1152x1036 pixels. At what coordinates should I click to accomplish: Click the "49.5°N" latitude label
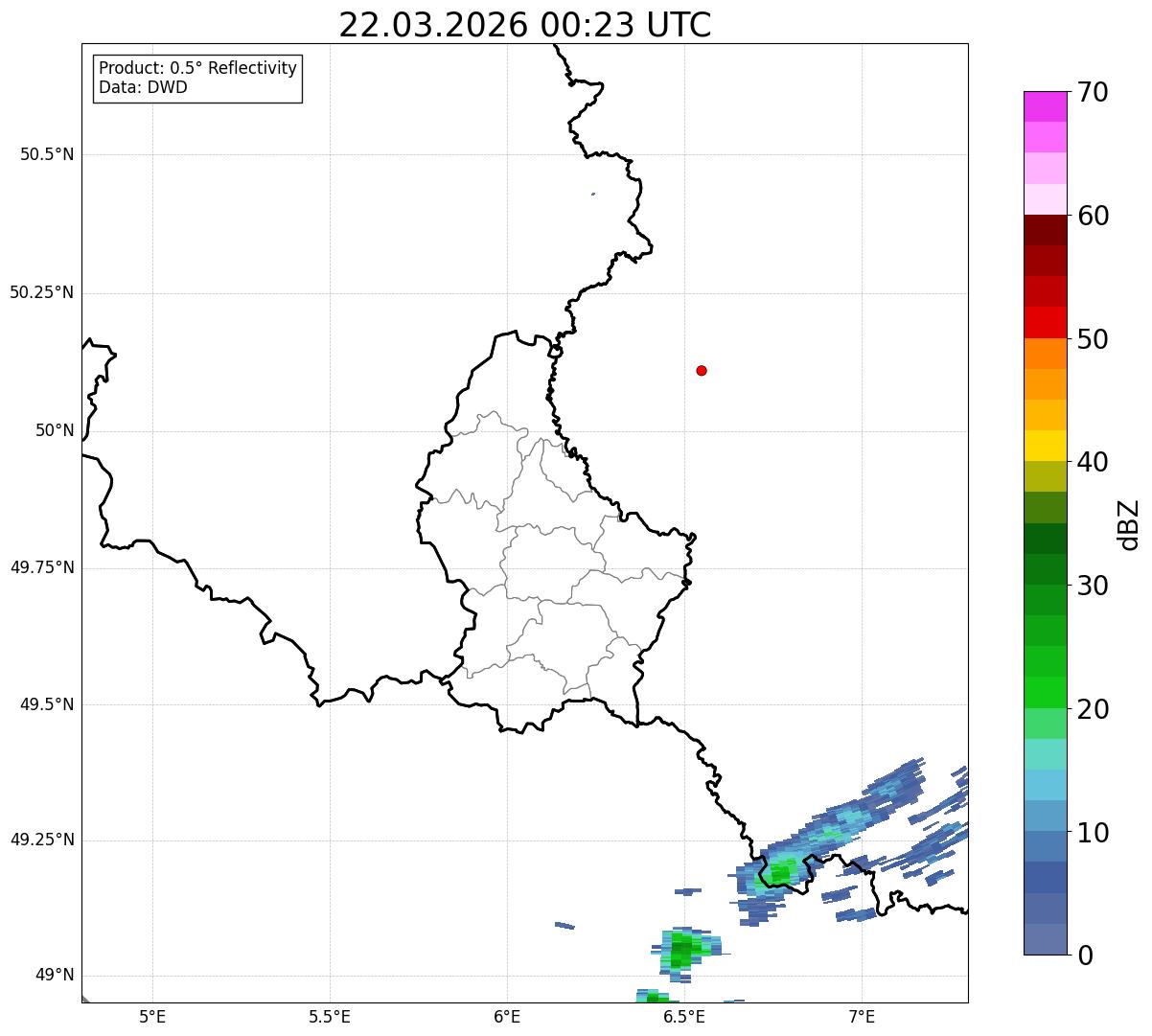point(47,704)
